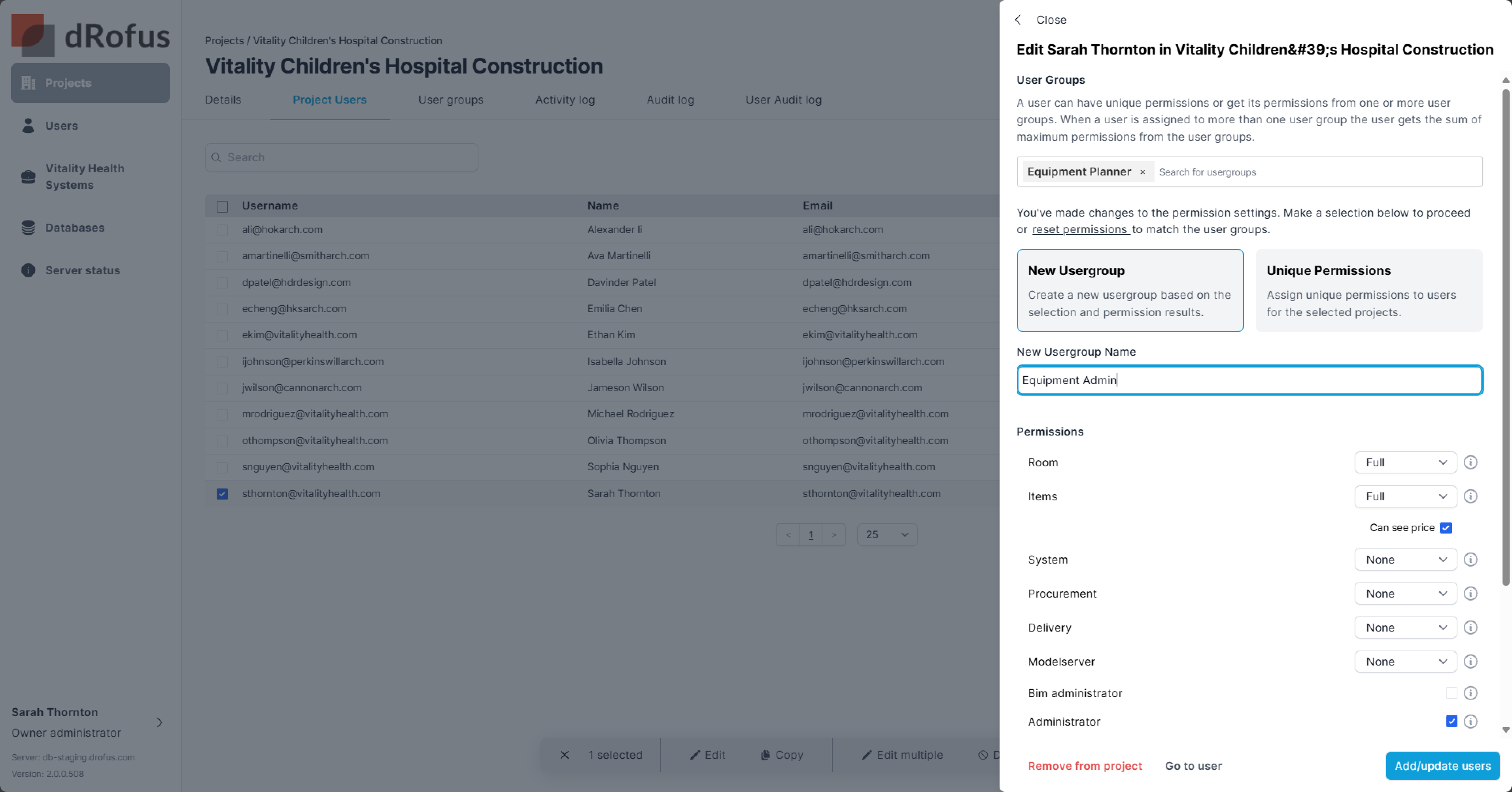Show info for Modelserver permission
Viewport: 1512px width, 792px height.
pyautogui.click(x=1470, y=662)
